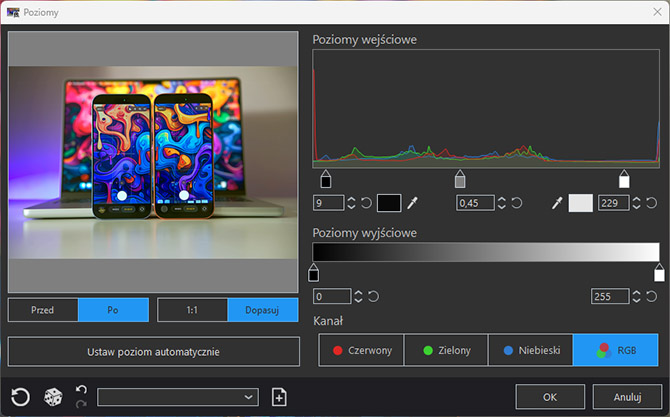670x417 pixels.
Task: Reset the gamma value 0,45
Action: point(516,203)
